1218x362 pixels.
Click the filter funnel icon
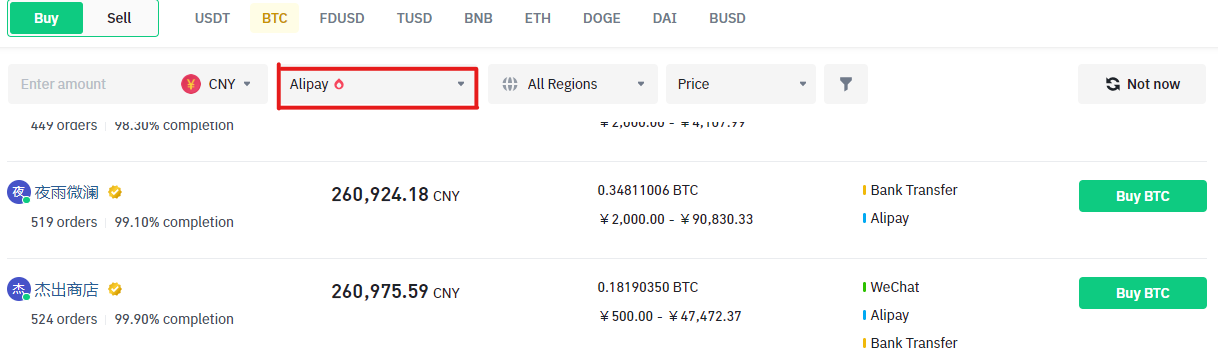(846, 85)
